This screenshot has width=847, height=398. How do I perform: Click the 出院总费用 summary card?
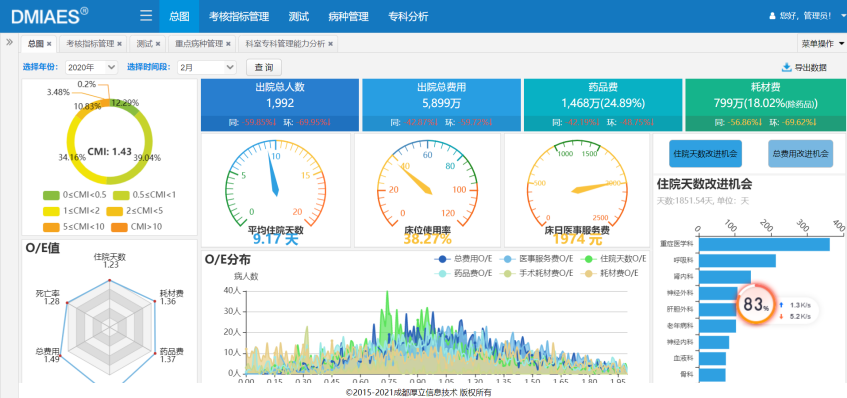coord(441,105)
